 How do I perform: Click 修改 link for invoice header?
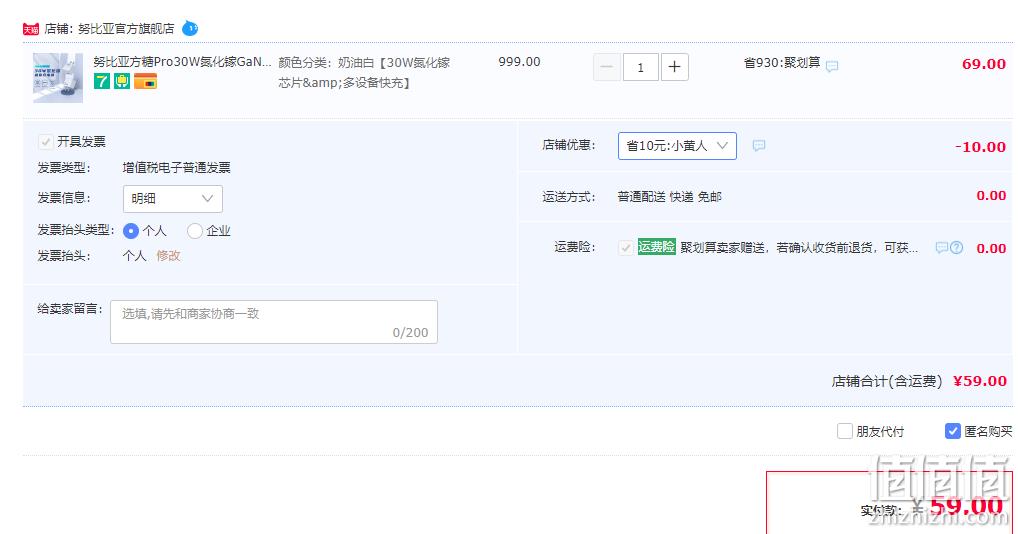coord(168,256)
